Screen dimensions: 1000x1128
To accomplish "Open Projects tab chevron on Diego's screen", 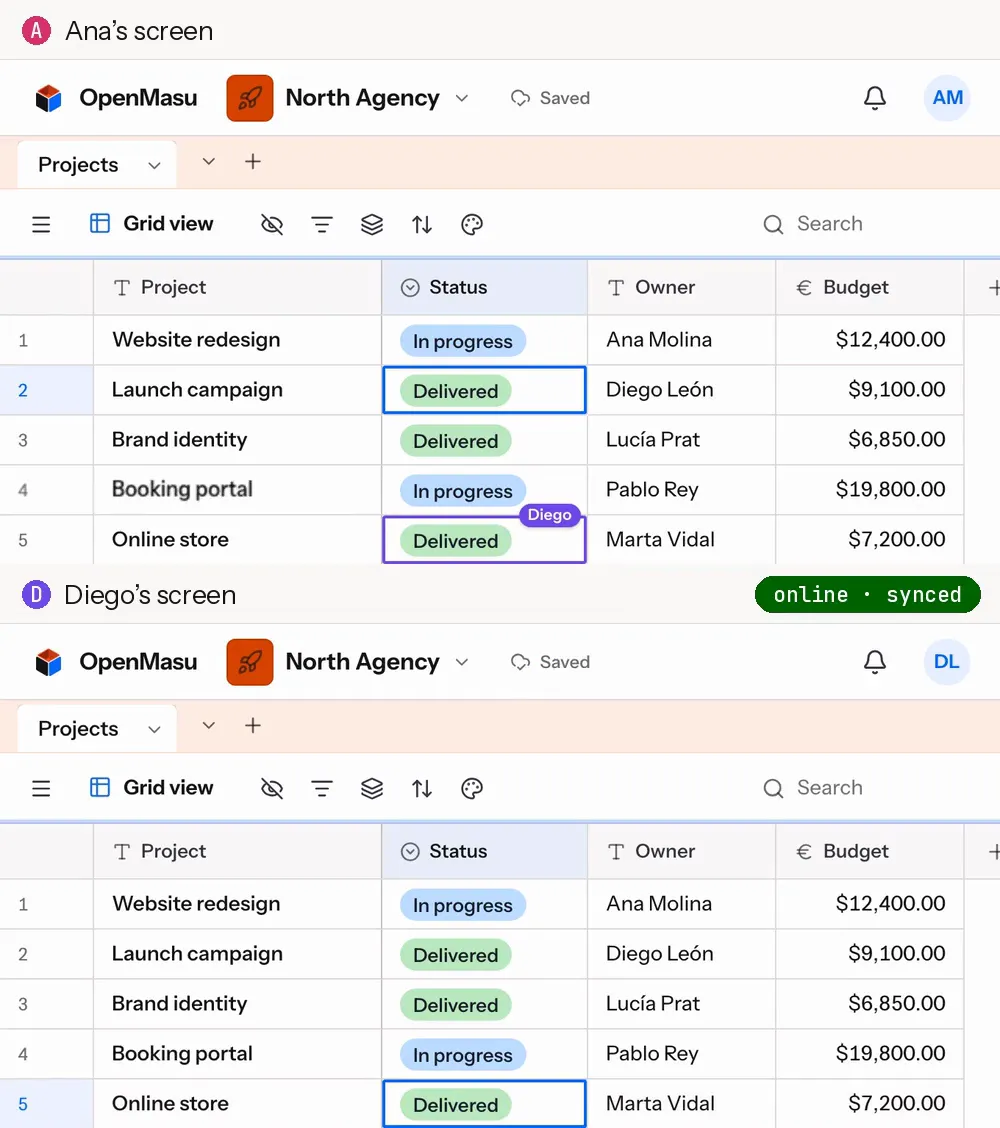I will (154, 729).
